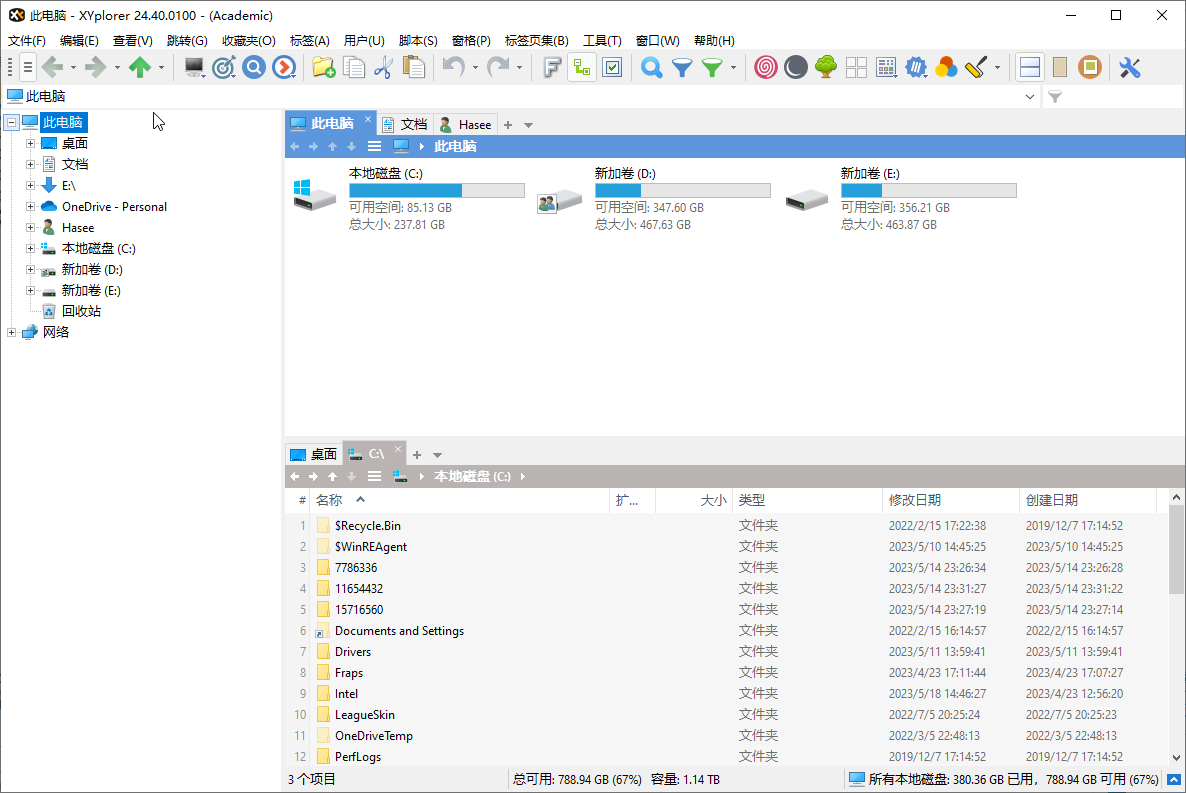The height and width of the screenshot is (793, 1186).
Task: Collapse the 此电脑 root tree node
Action: (11, 122)
